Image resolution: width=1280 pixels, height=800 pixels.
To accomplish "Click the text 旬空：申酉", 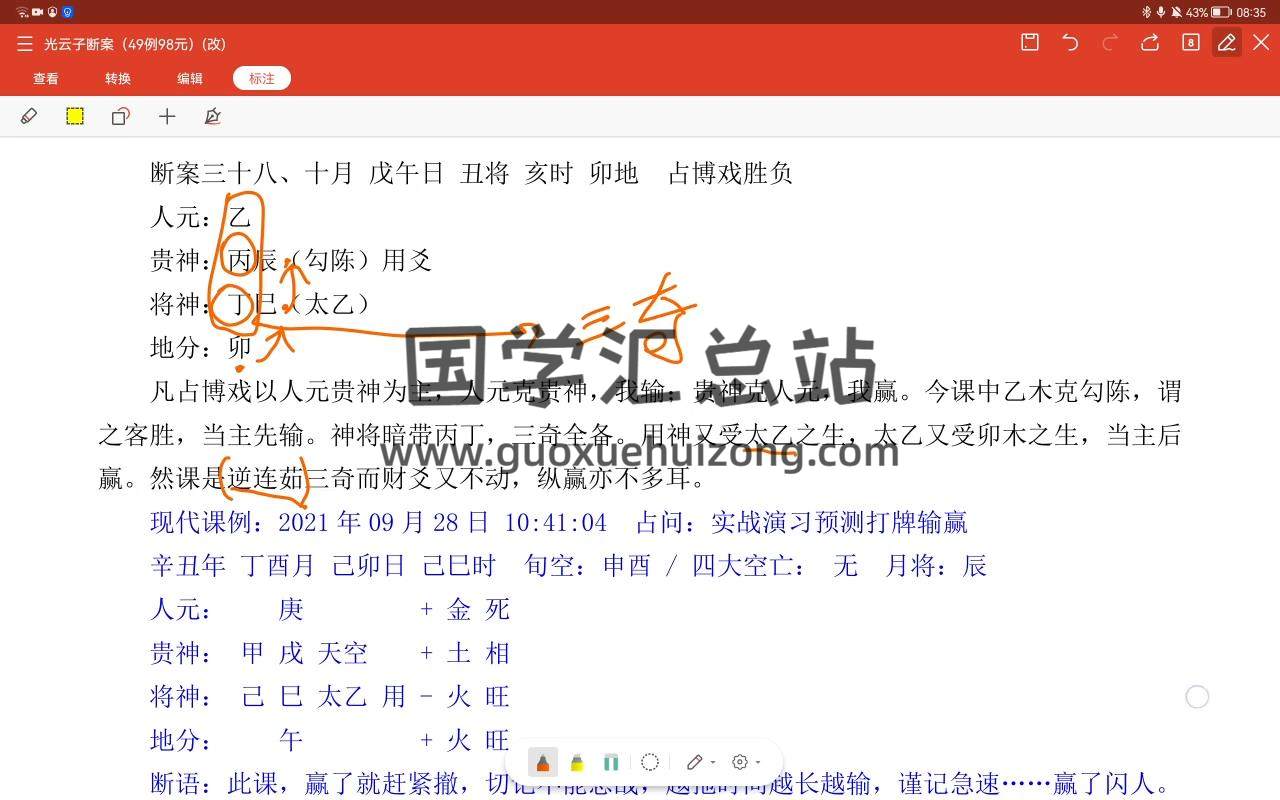I will [588, 566].
